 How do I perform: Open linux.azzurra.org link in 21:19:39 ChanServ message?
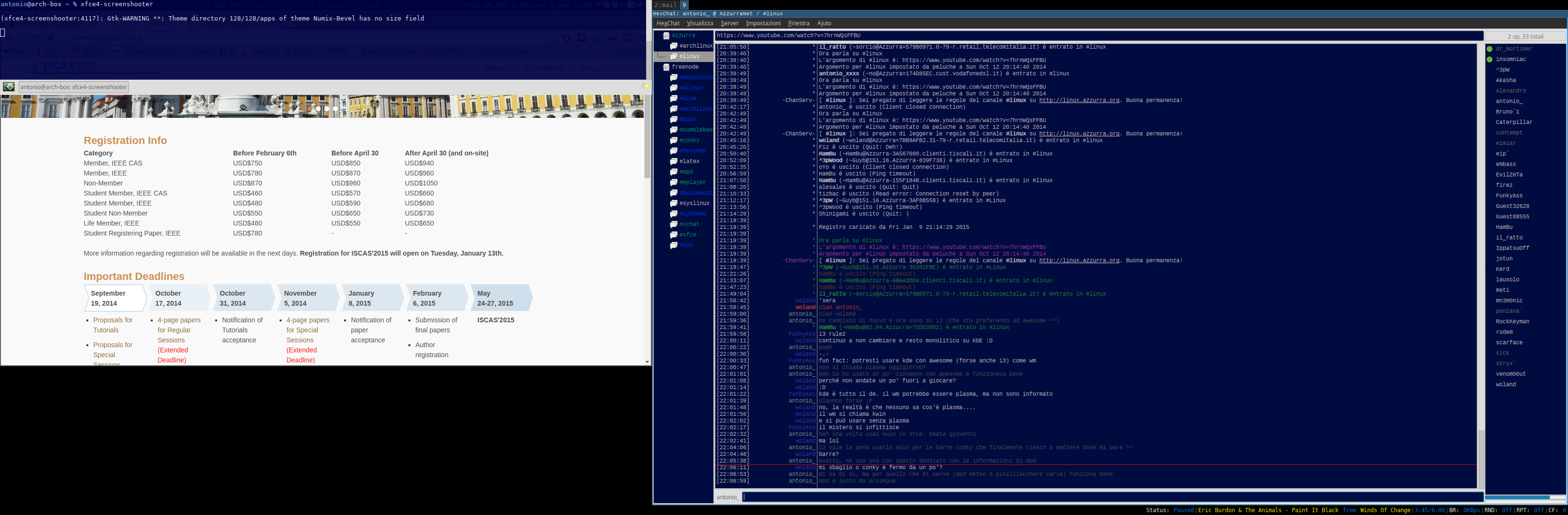coord(1078,261)
